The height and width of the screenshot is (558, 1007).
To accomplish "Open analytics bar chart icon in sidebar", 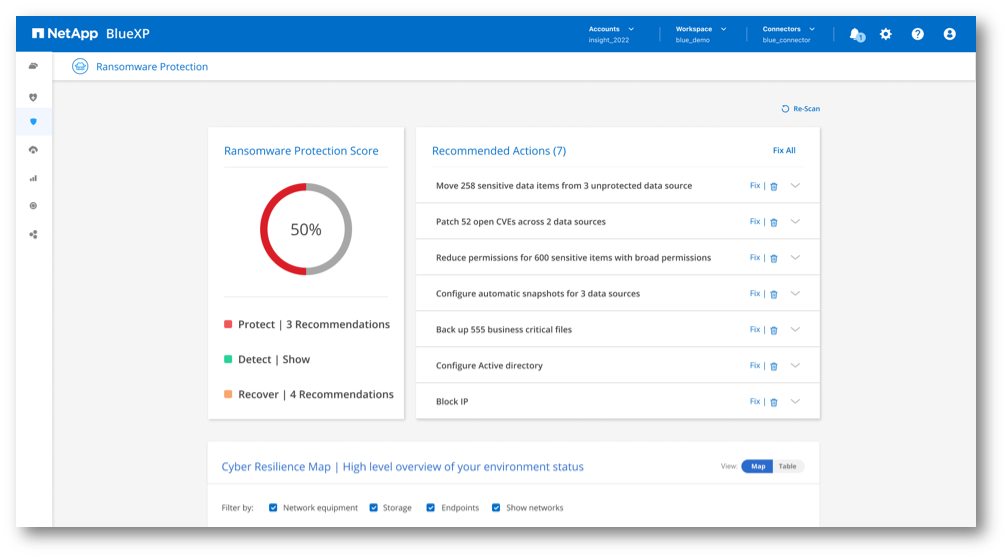I will [33, 178].
